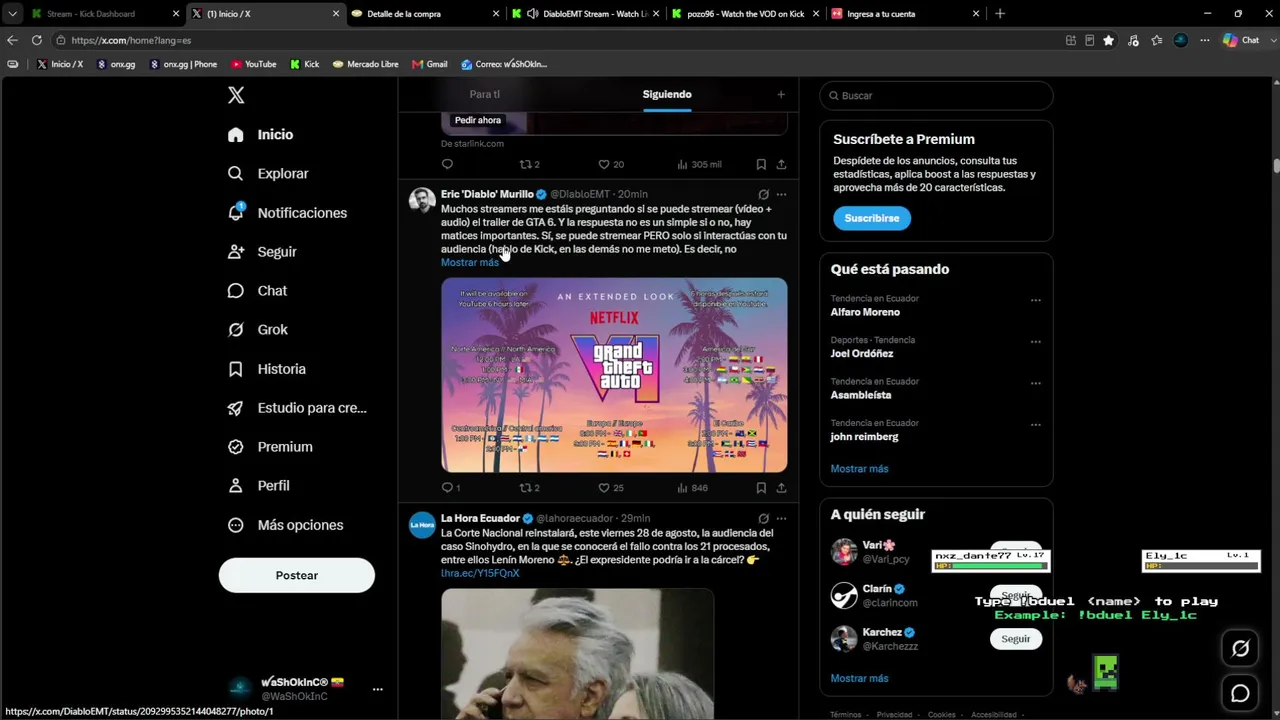Click Suscribirse to Premium

pyautogui.click(x=872, y=218)
